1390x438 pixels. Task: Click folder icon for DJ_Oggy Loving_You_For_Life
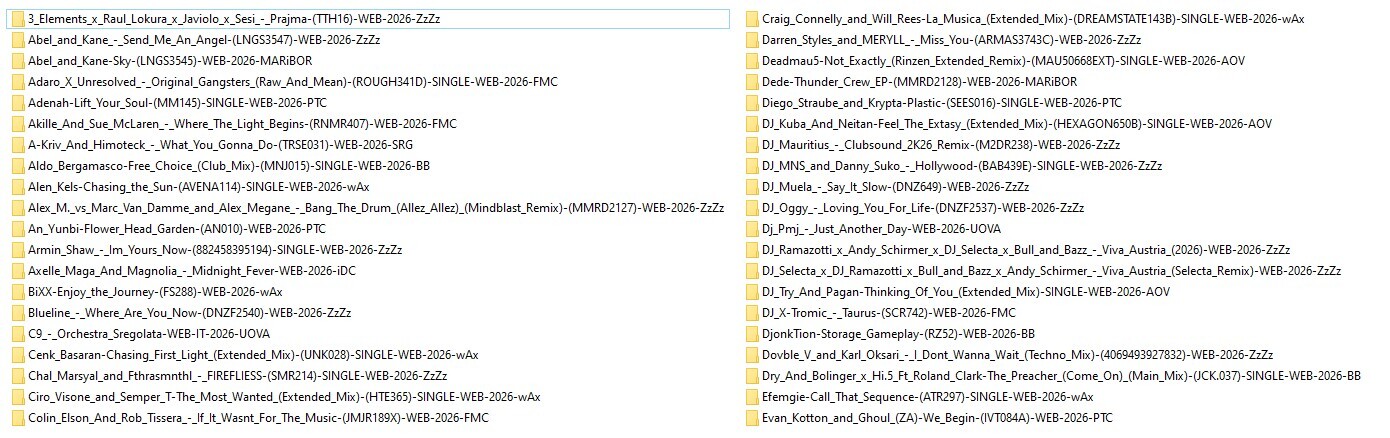click(751, 208)
